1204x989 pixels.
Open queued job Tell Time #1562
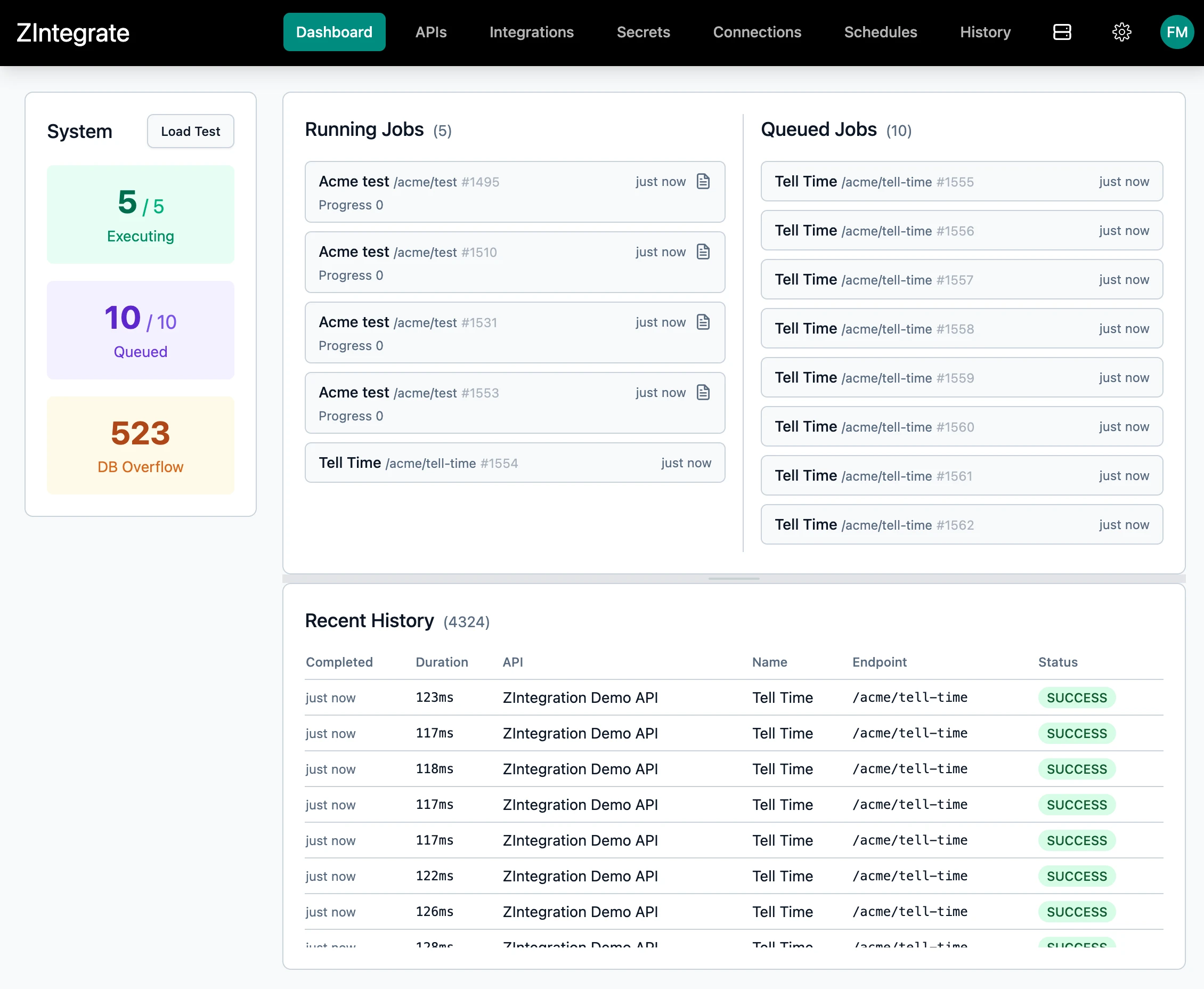click(962, 524)
